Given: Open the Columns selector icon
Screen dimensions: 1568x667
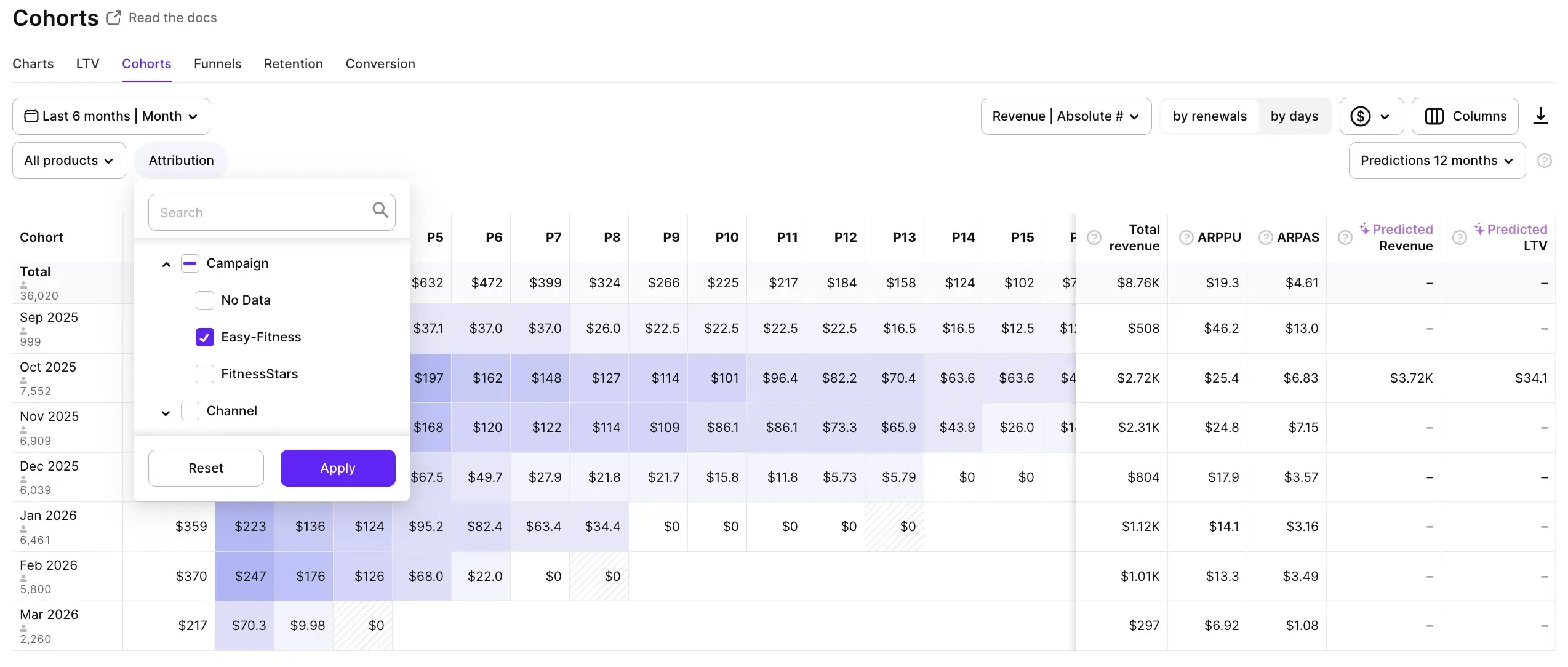Looking at the screenshot, I should point(1435,116).
